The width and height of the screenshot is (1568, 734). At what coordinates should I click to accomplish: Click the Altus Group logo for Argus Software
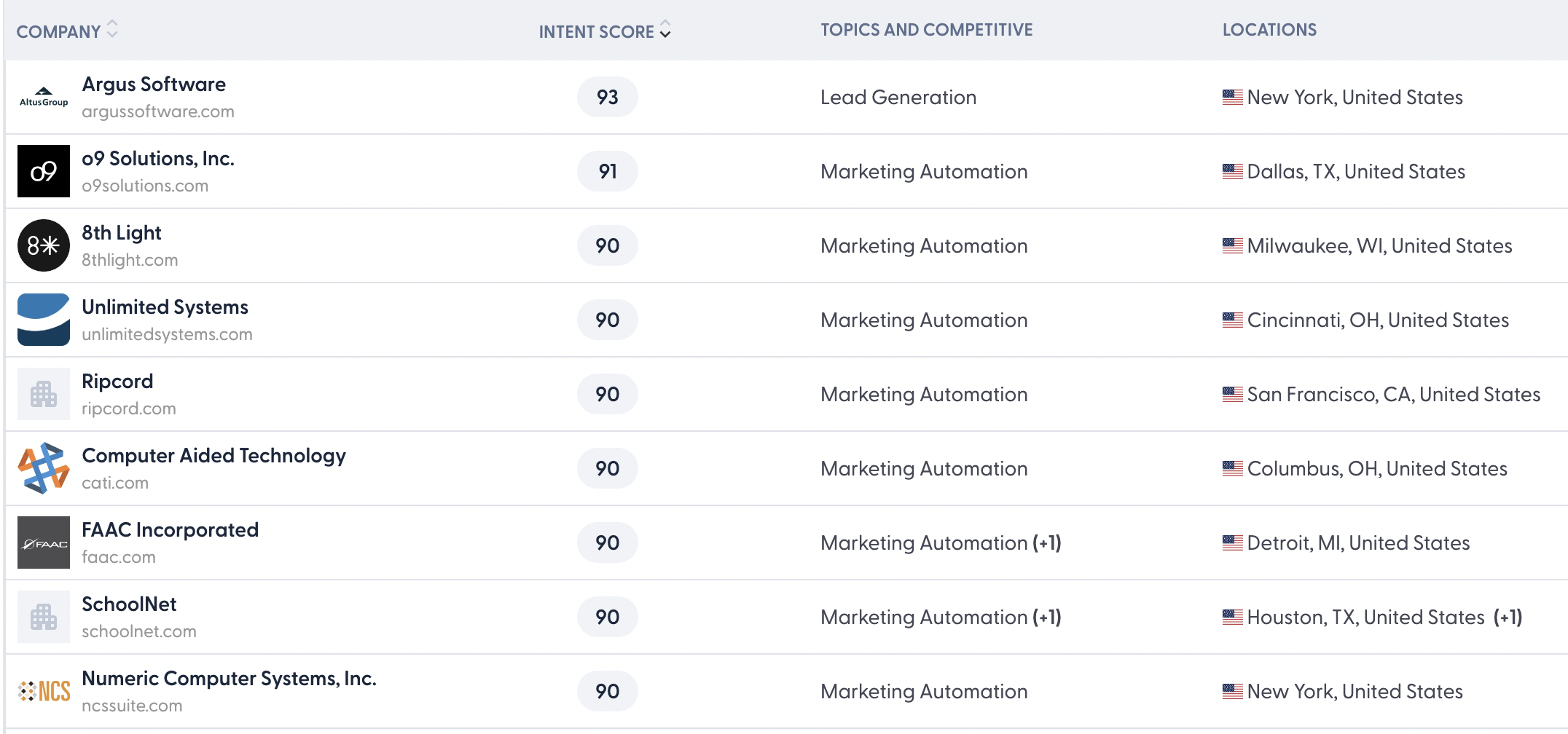[x=44, y=96]
